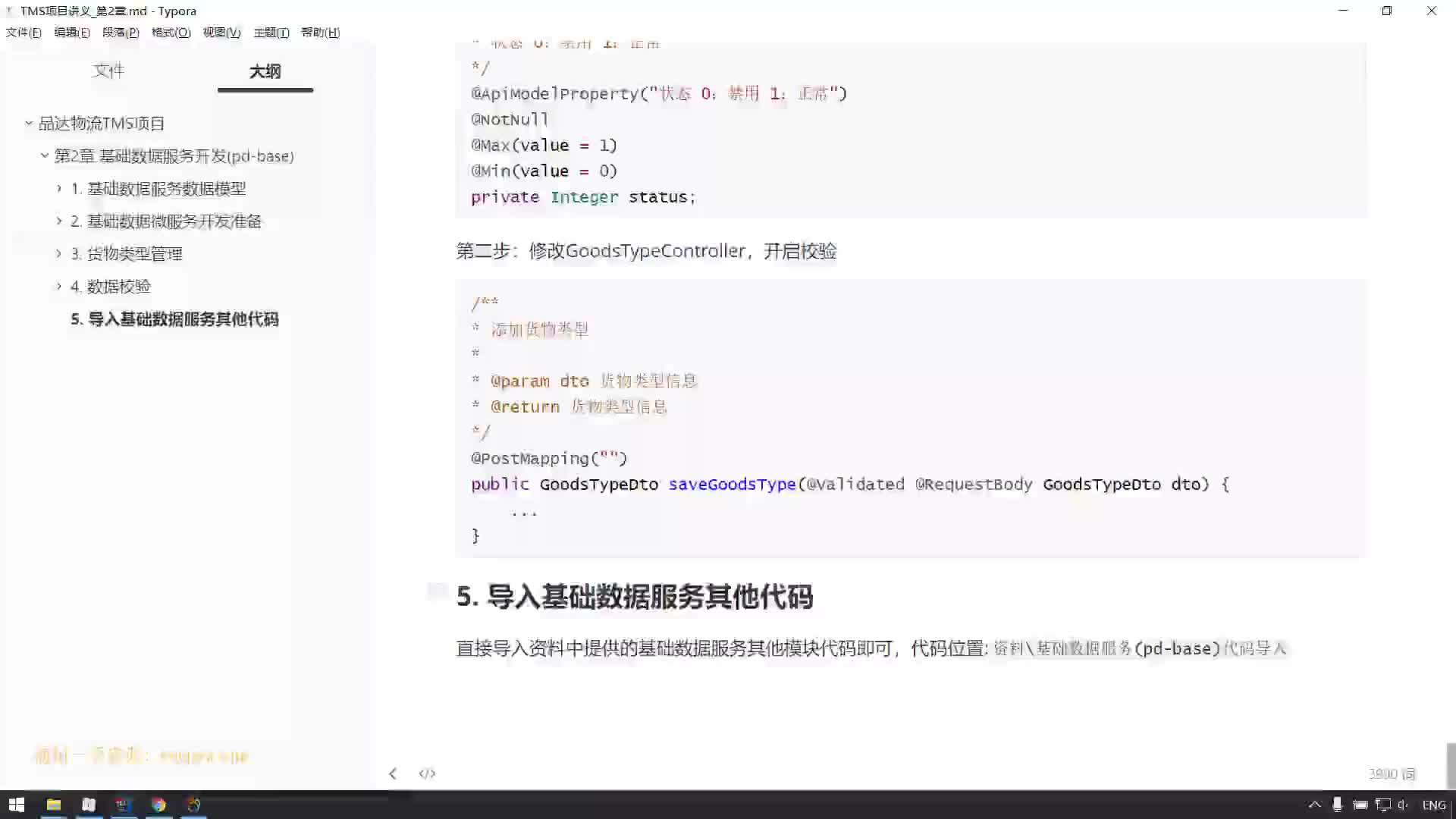Open IntelliJ IDEA from the taskbar
This screenshot has width=1456, height=819.
click(x=123, y=805)
